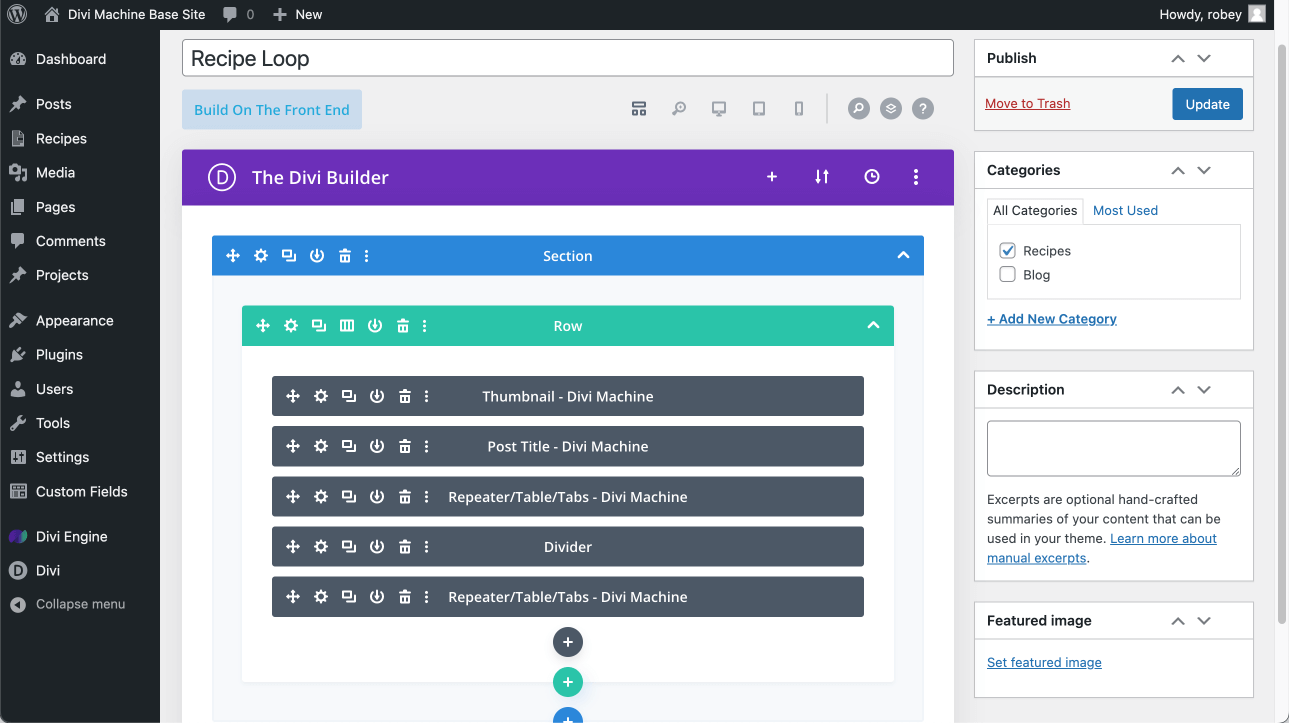Open the Custom Fields menu item
The width and height of the screenshot is (1289, 723).
[80, 491]
